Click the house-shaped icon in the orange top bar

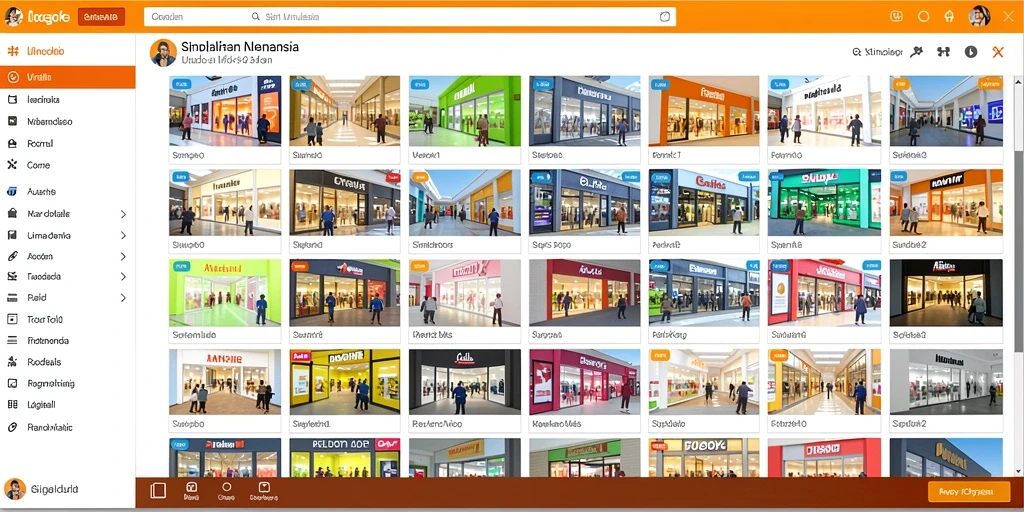(950, 17)
